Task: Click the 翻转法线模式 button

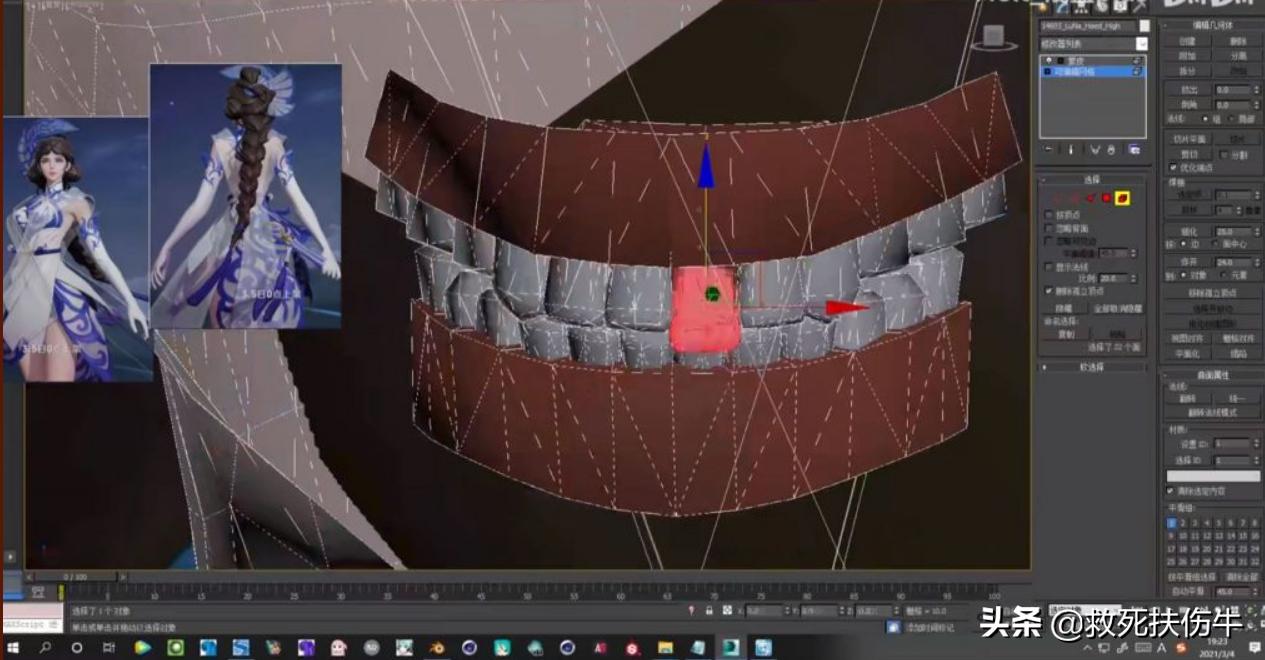Action: point(1211,412)
